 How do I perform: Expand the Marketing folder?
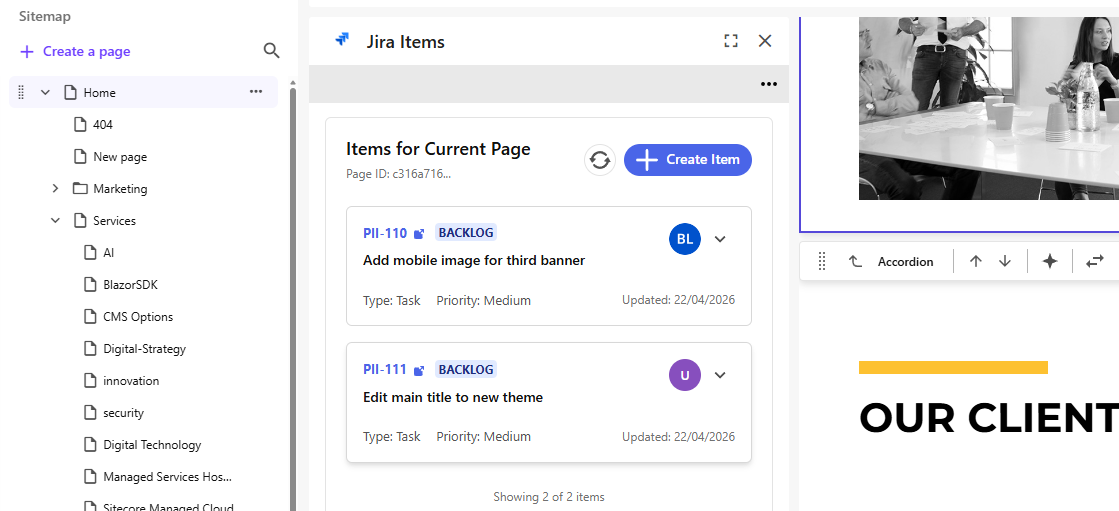point(55,189)
